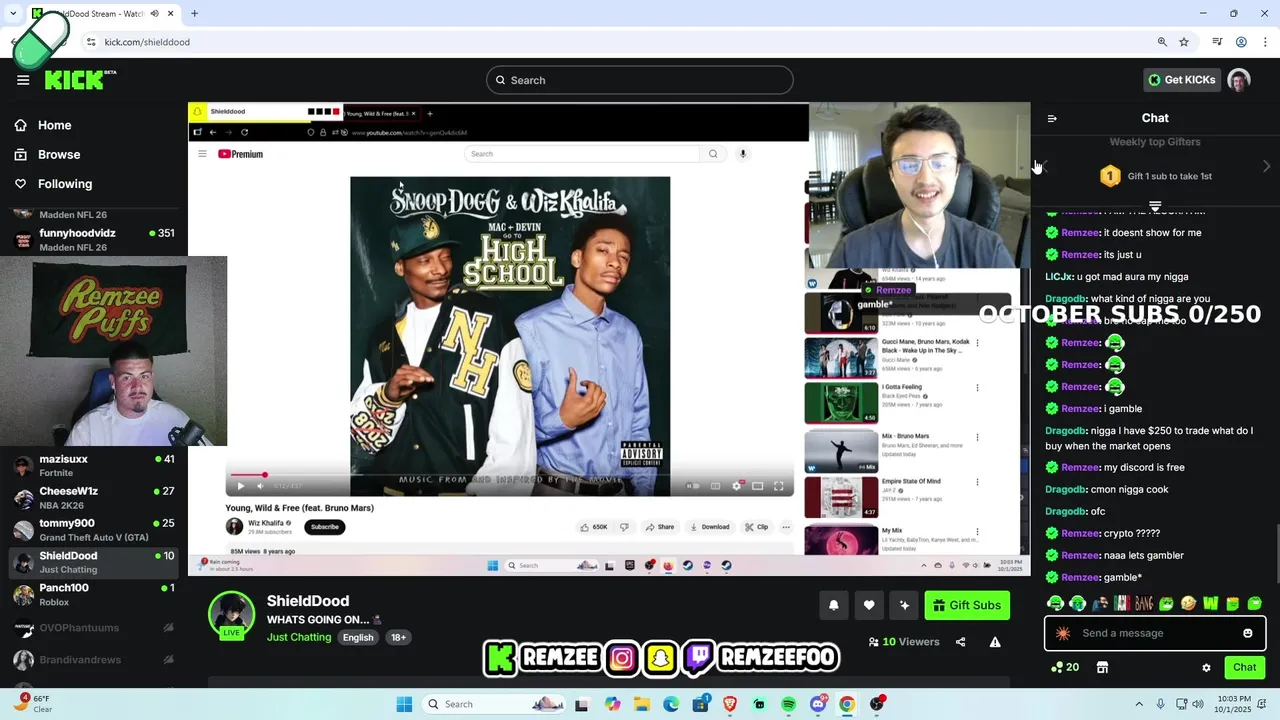Insert the green W emote

click(1210, 603)
